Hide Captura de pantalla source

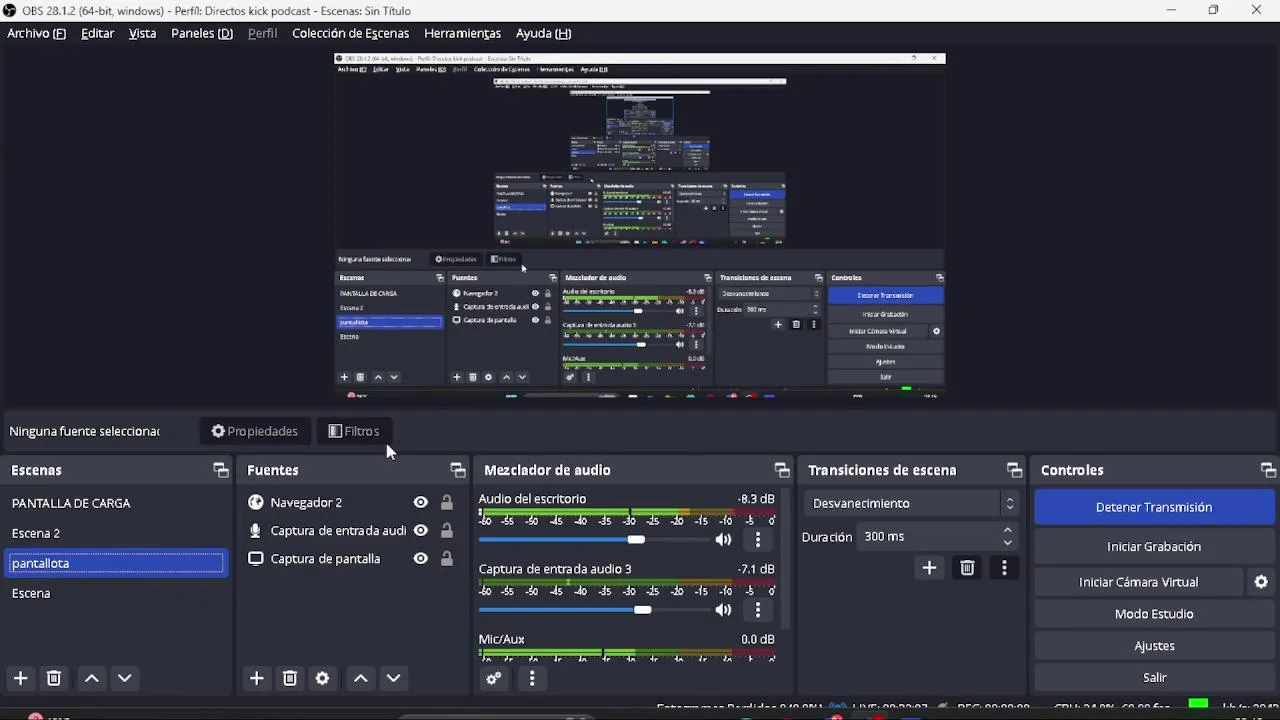pos(421,558)
